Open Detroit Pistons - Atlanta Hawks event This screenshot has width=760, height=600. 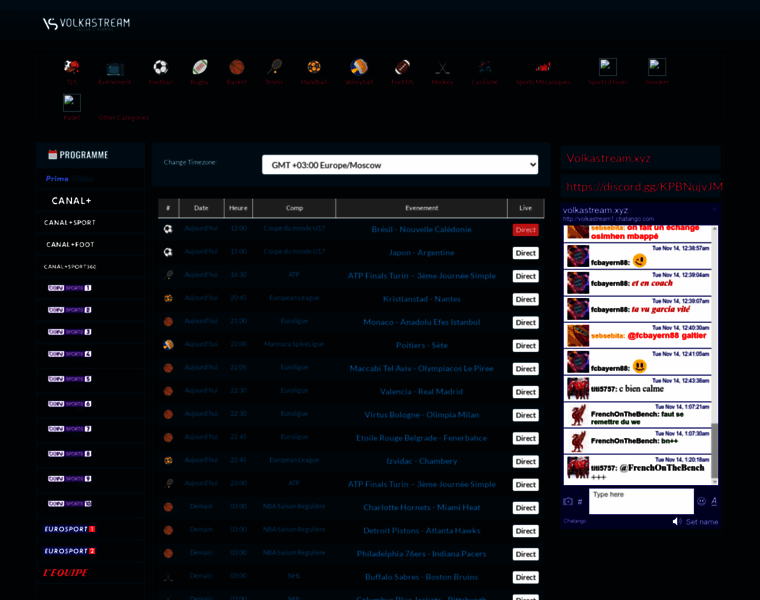pyautogui.click(x=421, y=531)
